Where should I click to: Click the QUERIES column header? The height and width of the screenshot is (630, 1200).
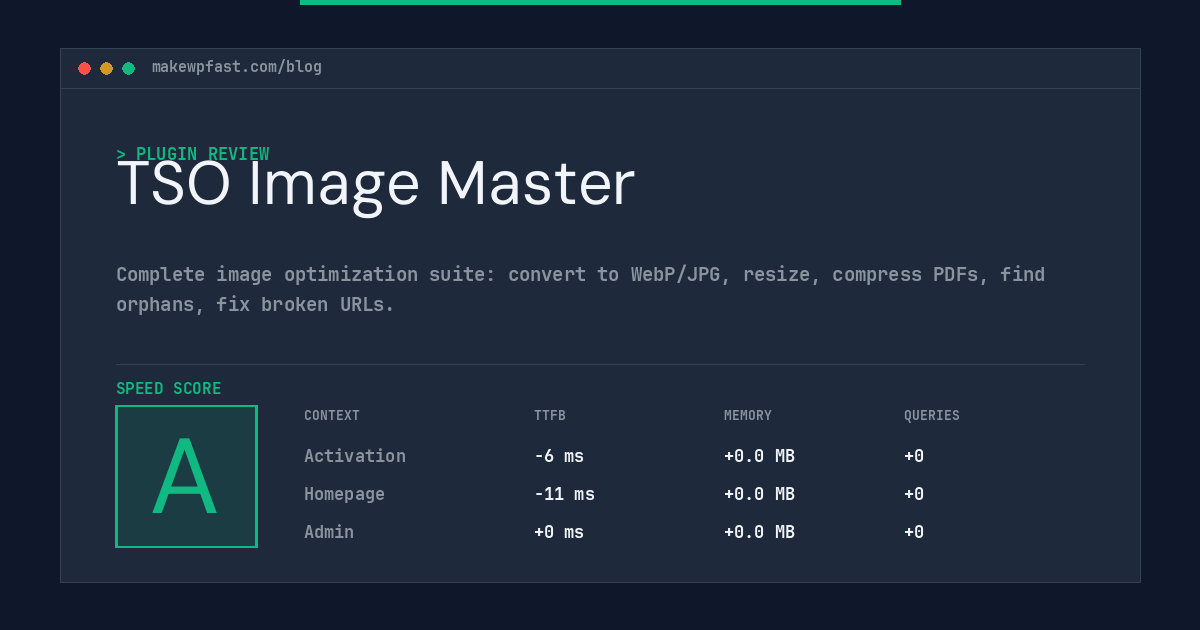[x=932, y=415]
